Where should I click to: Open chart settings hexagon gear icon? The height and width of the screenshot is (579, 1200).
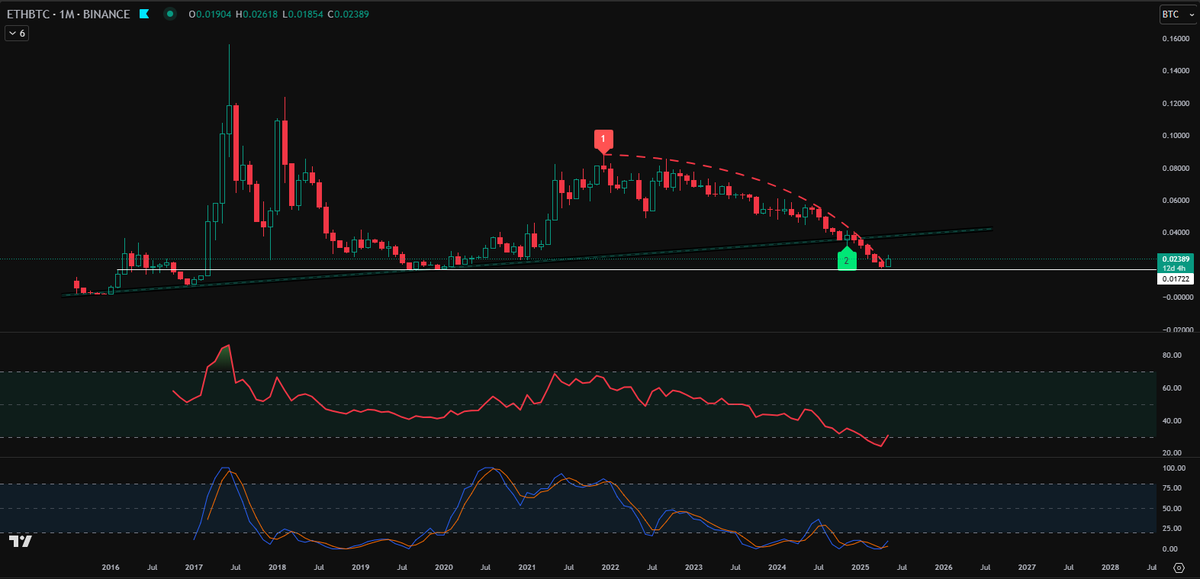pyautogui.click(x=1179, y=567)
